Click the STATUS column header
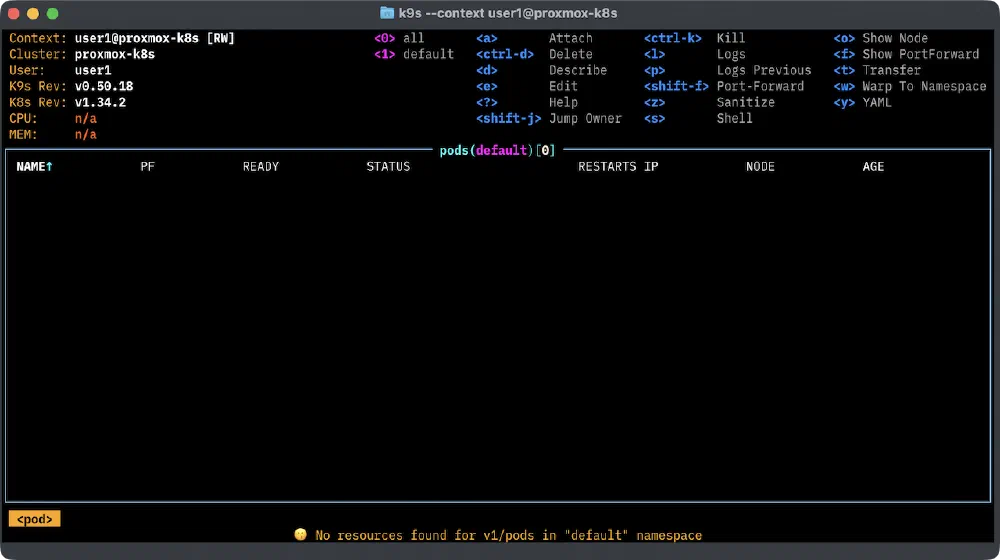The image size is (1000, 560). (x=388, y=166)
